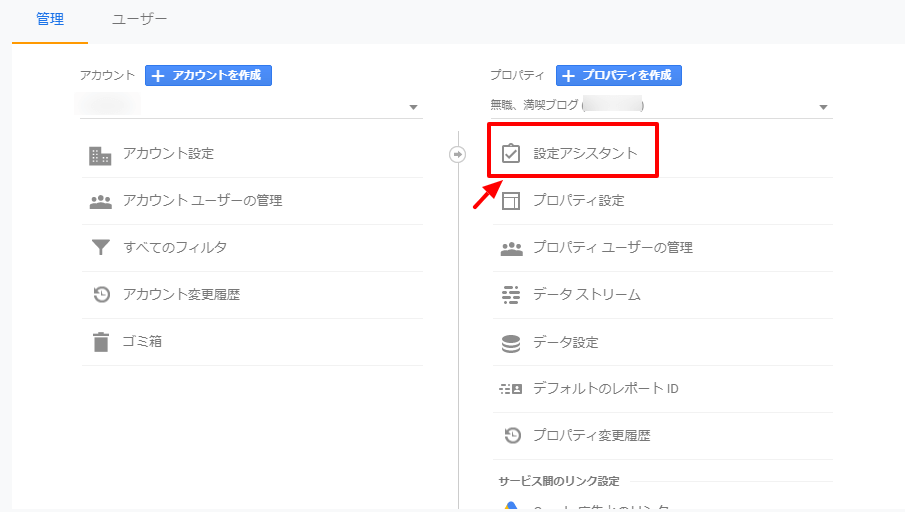Click the アカウントを作成 button
This screenshot has height=512, width=905.
pyautogui.click(x=208, y=76)
